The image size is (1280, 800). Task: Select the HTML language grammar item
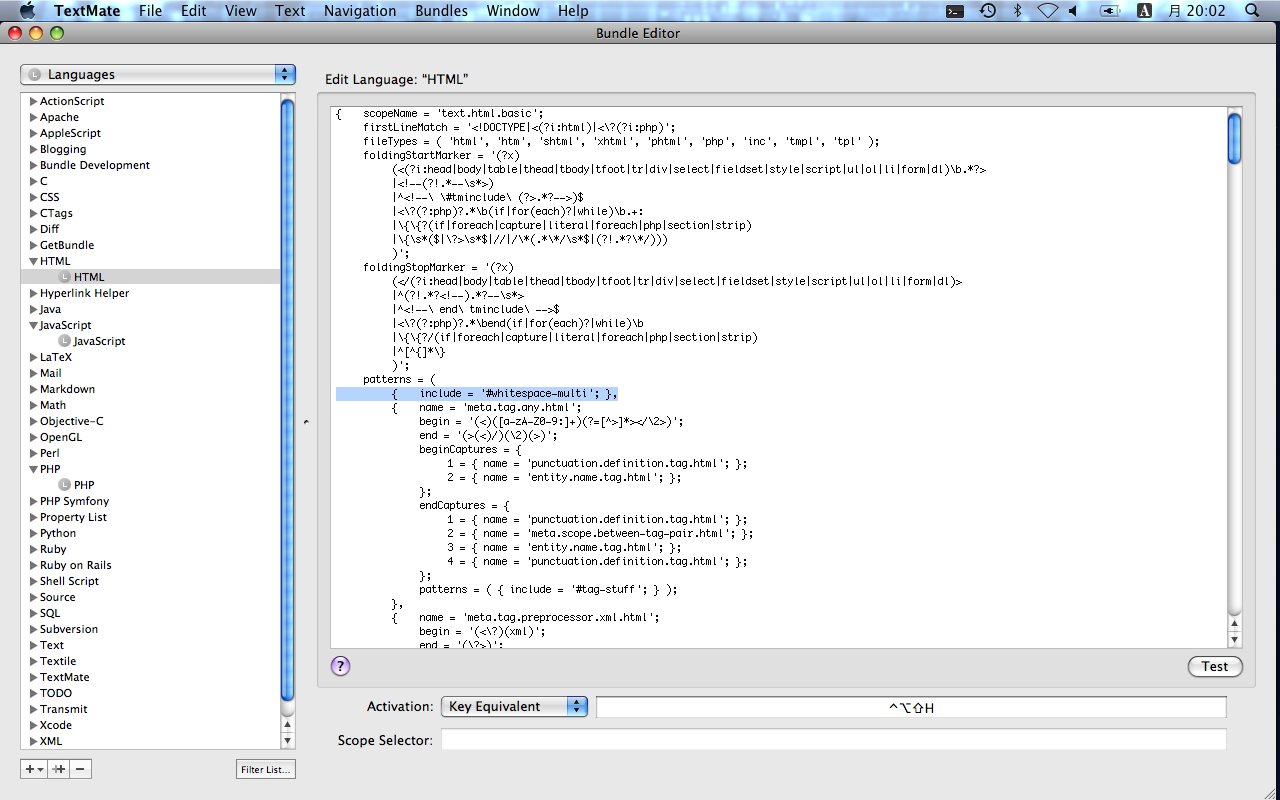click(x=88, y=277)
